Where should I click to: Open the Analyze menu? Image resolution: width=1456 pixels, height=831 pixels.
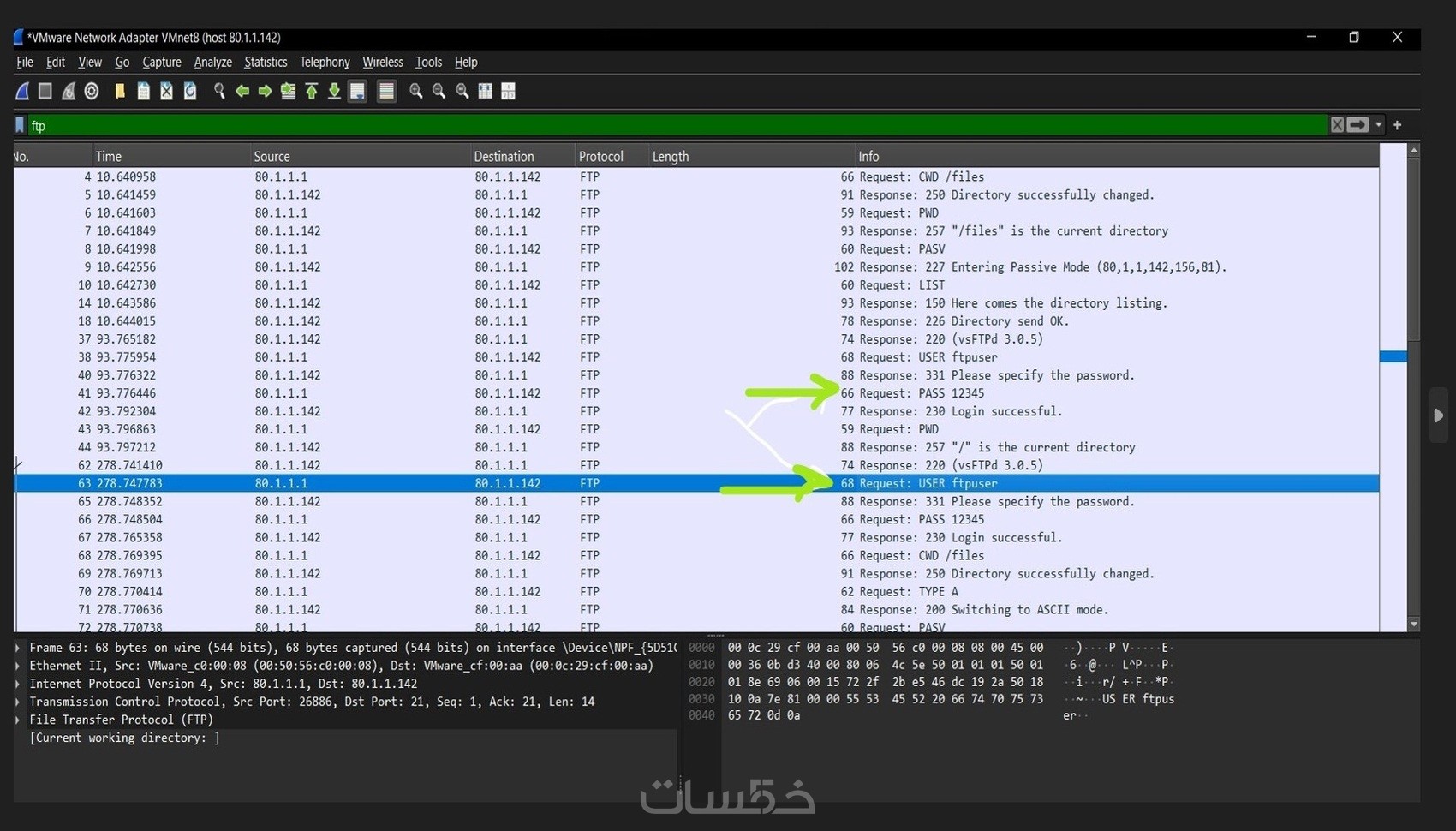tap(213, 62)
